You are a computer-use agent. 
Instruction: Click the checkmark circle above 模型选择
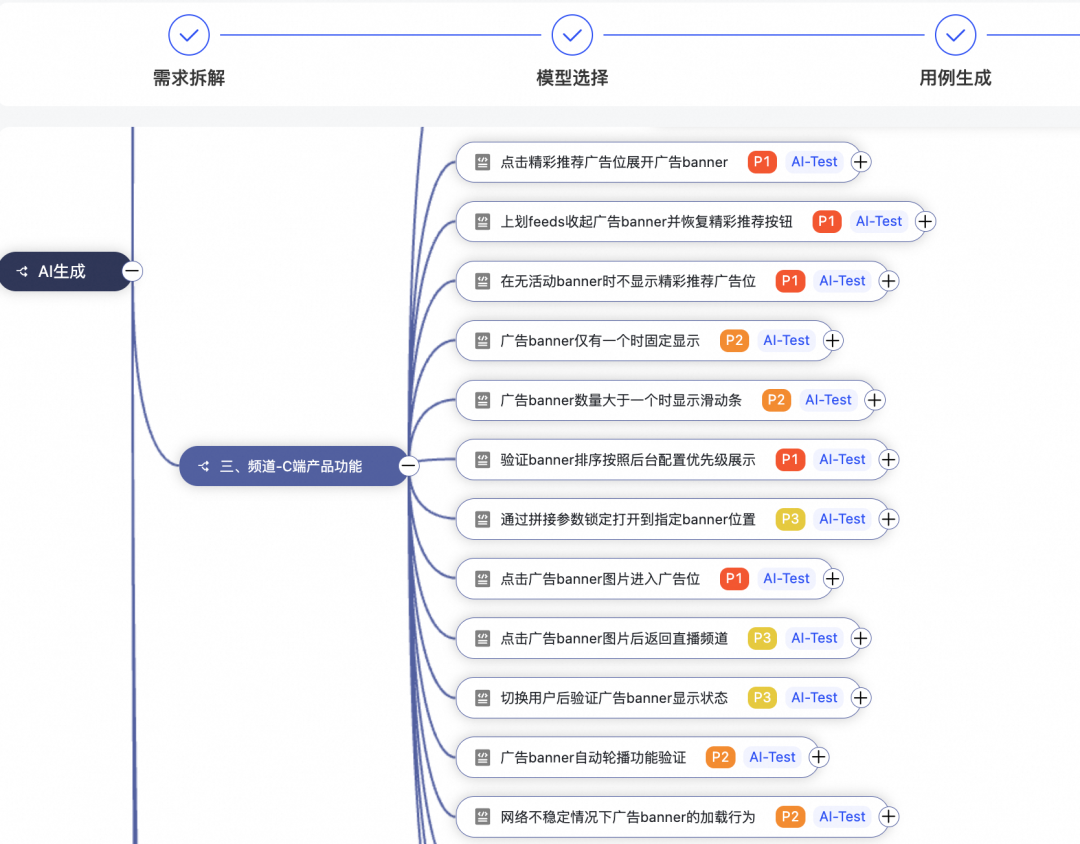(x=572, y=34)
